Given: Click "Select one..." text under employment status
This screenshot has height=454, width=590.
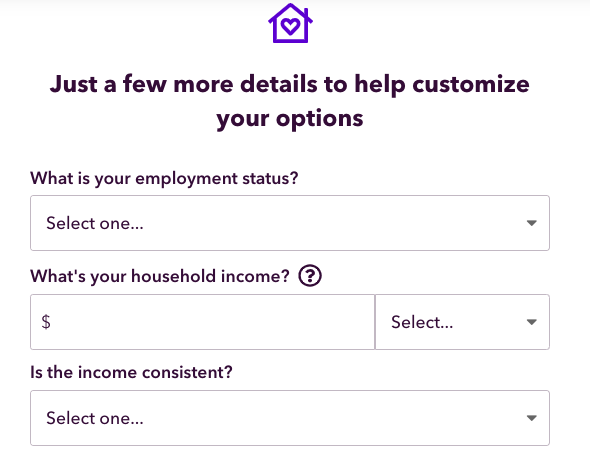Looking at the screenshot, I should (95, 223).
